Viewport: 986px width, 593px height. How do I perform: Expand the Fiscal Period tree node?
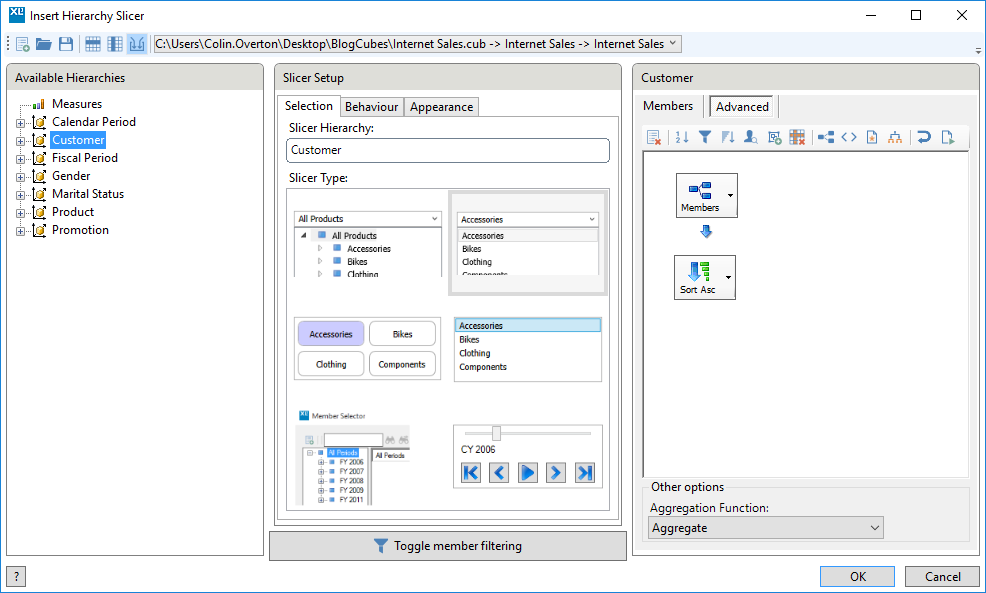21,159
